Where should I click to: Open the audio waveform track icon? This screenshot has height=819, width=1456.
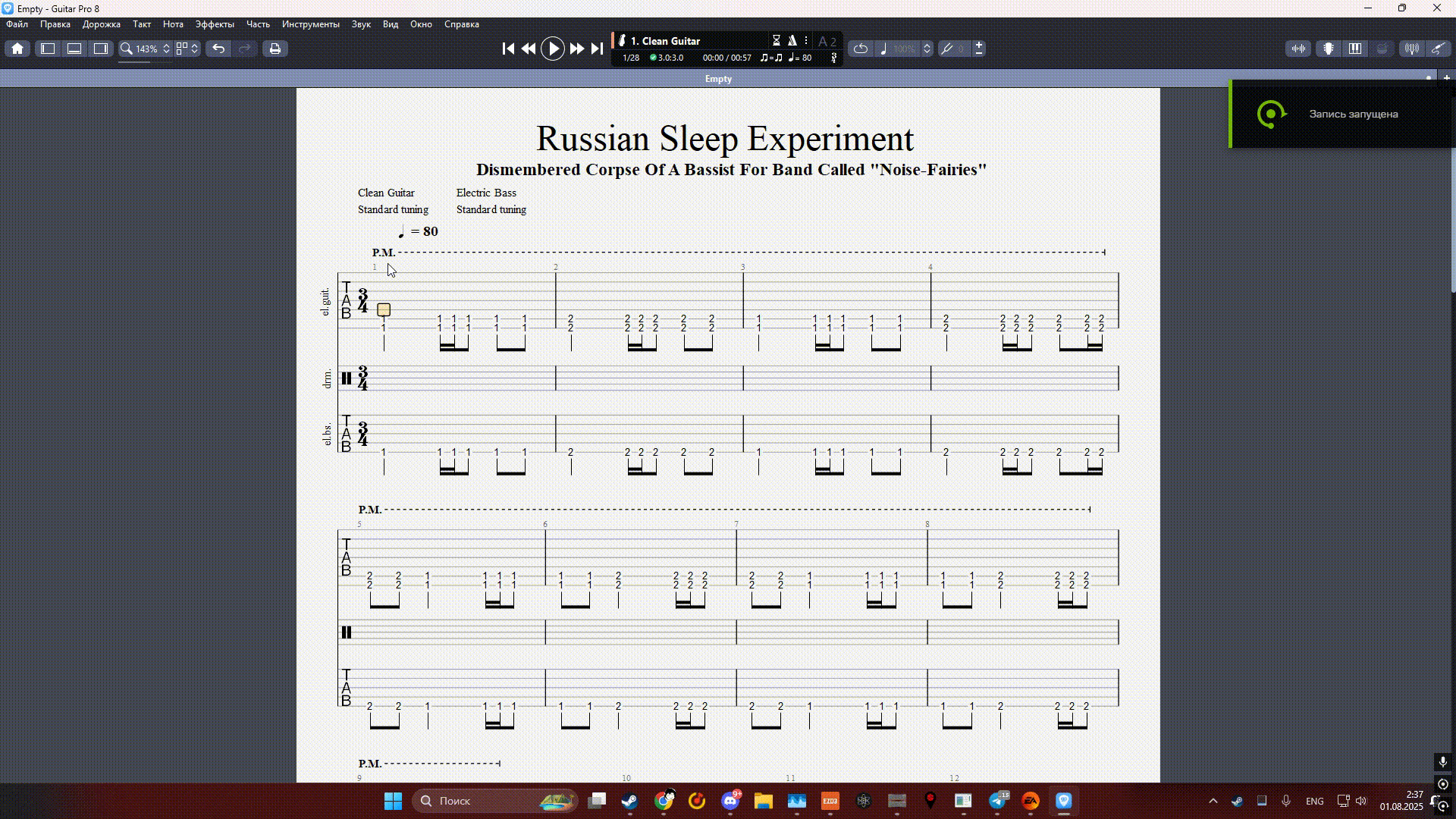(x=1299, y=49)
